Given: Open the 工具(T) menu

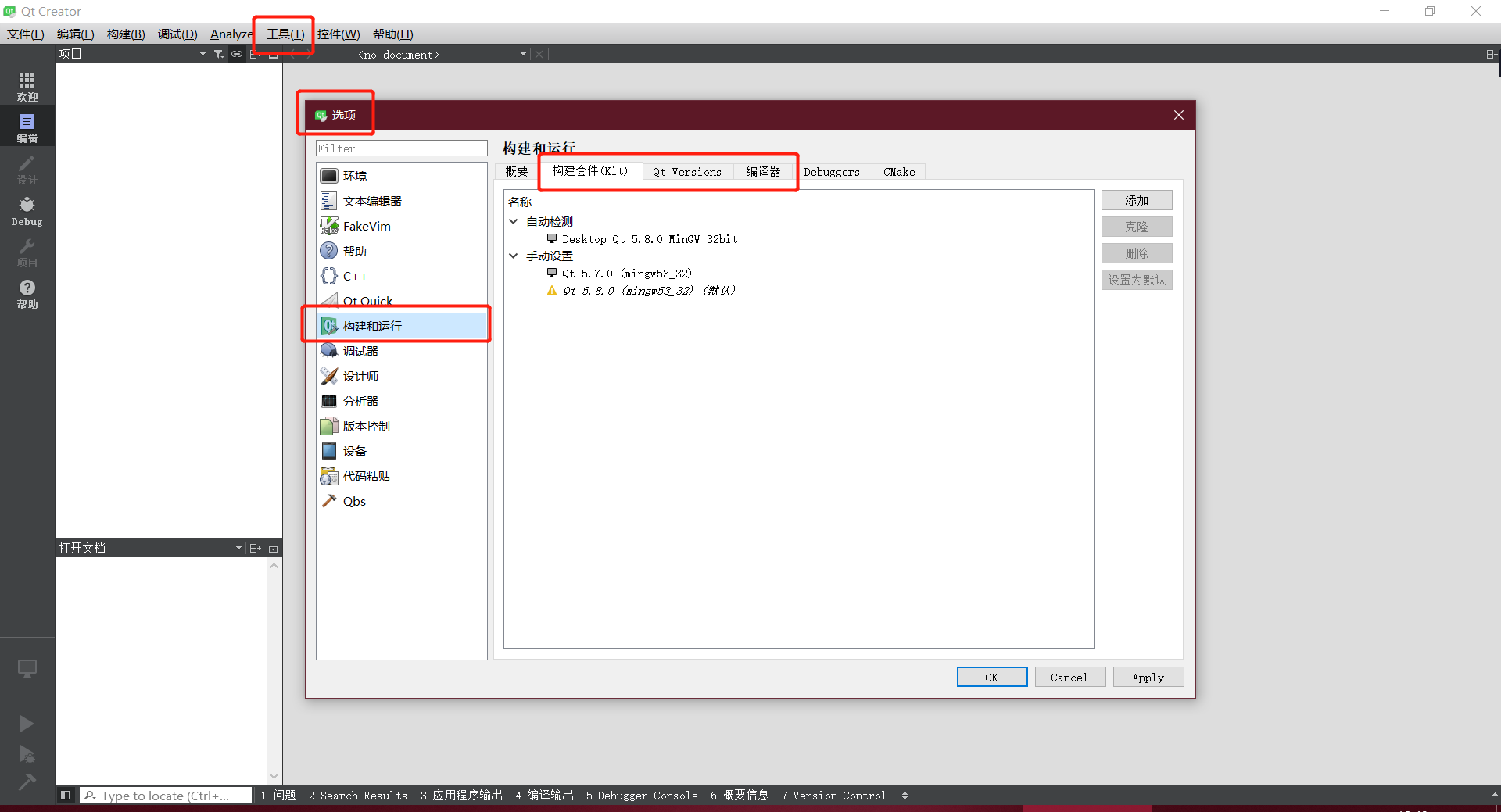Looking at the screenshot, I should pyautogui.click(x=283, y=34).
